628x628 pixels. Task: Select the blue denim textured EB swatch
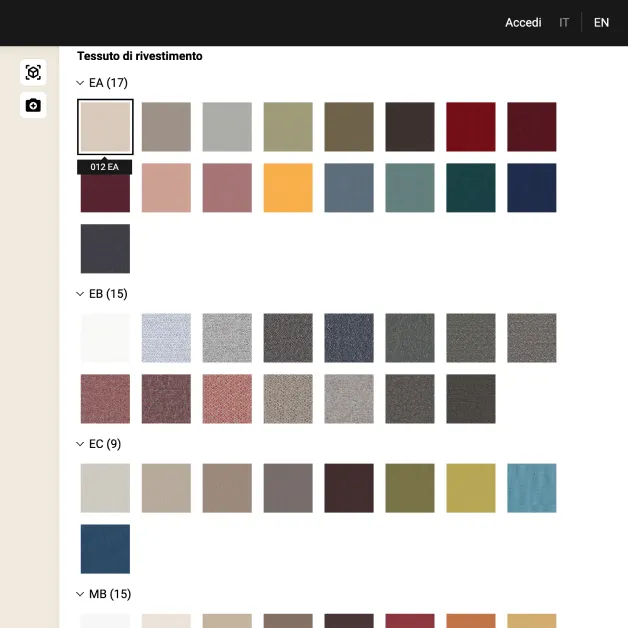(x=349, y=338)
